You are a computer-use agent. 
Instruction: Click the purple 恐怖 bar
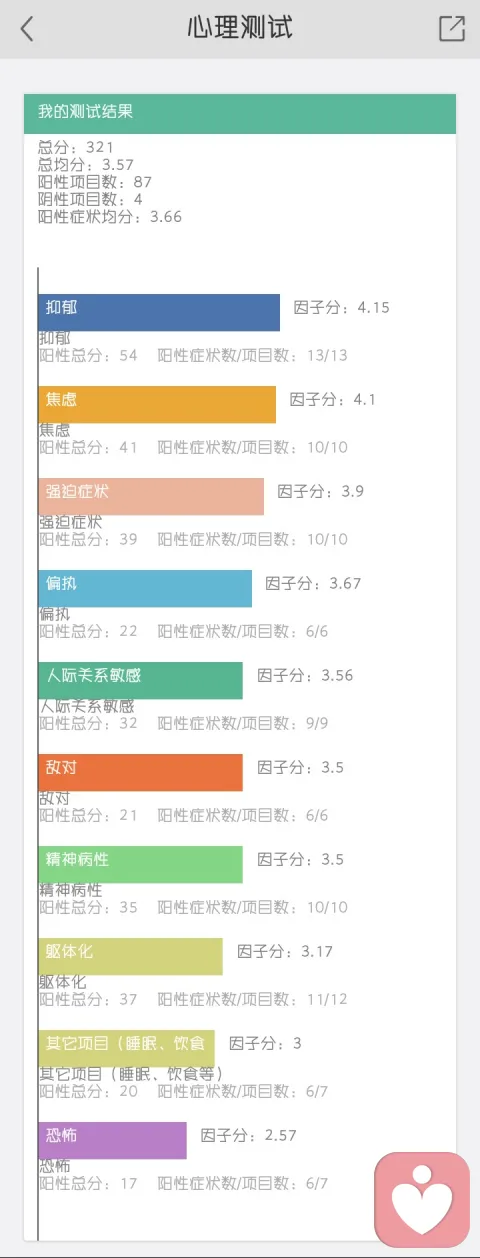point(112,1140)
